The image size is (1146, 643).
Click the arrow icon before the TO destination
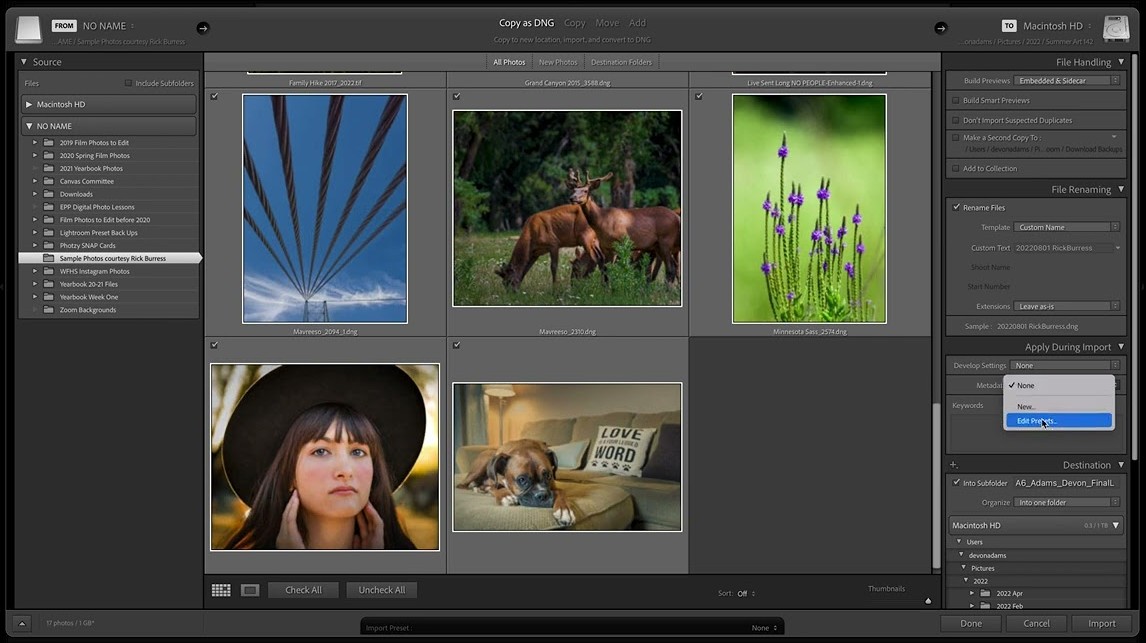[x=941, y=28]
